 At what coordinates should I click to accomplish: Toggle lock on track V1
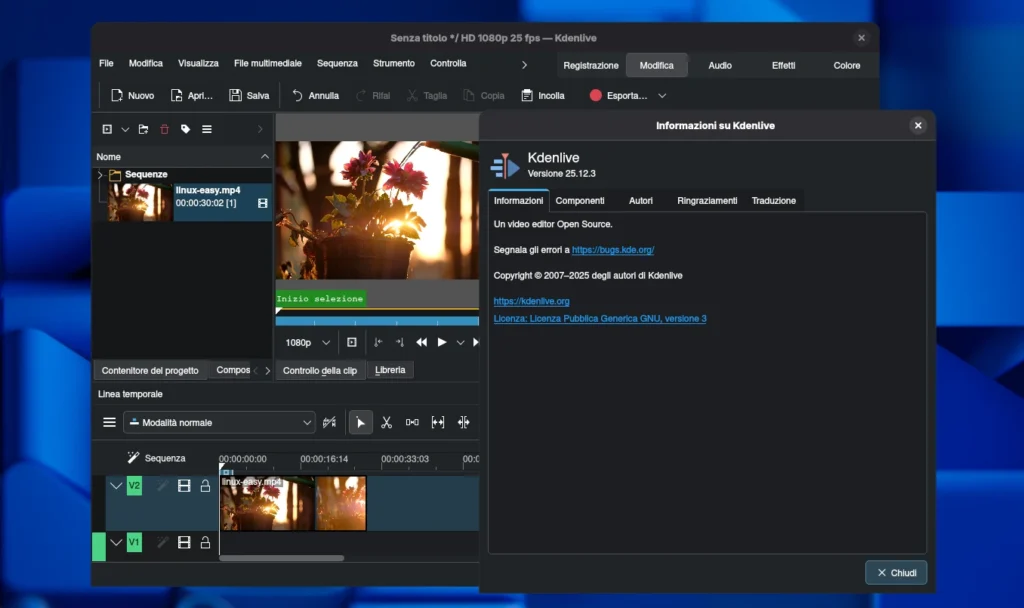(x=205, y=542)
